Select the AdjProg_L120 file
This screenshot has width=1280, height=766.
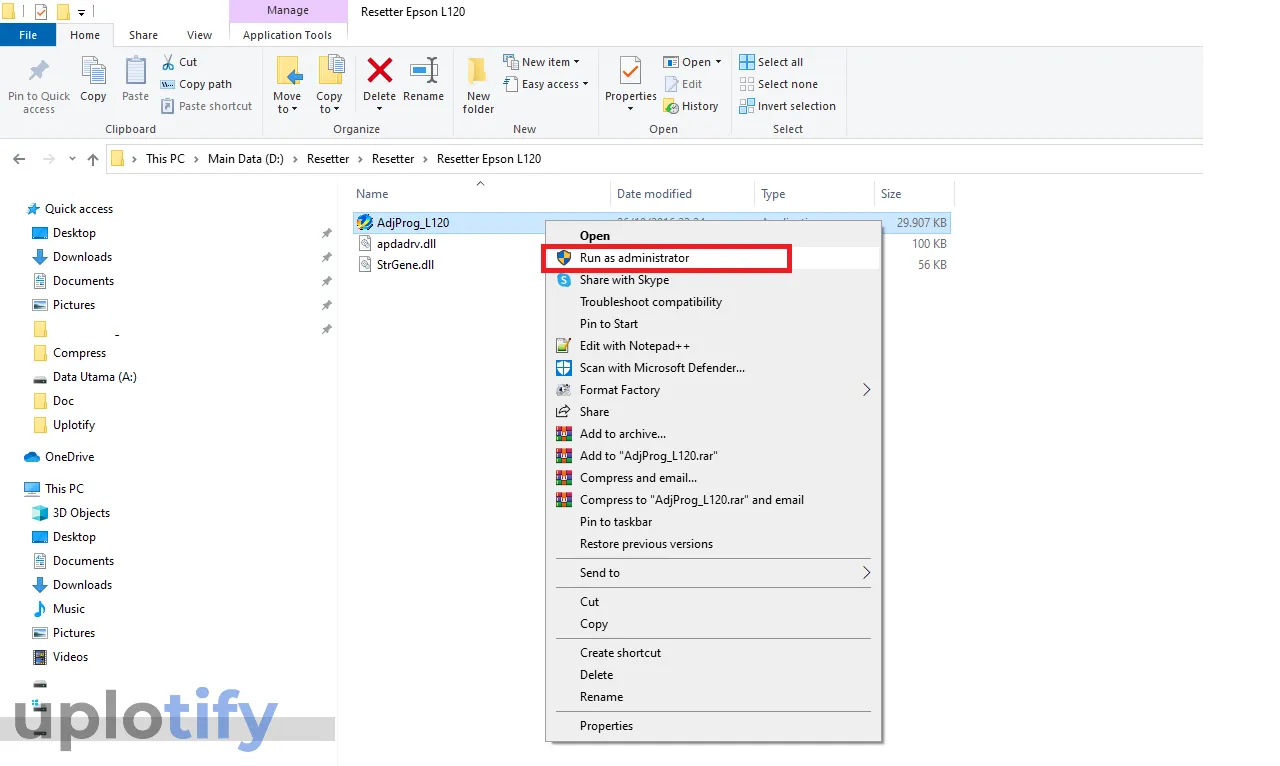[413, 222]
